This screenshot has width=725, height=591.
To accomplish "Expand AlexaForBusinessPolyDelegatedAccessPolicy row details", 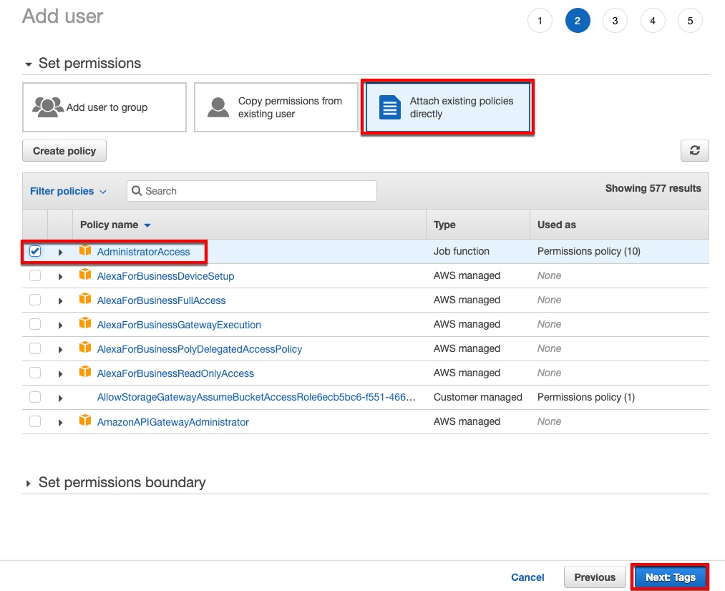I will click(60, 350).
